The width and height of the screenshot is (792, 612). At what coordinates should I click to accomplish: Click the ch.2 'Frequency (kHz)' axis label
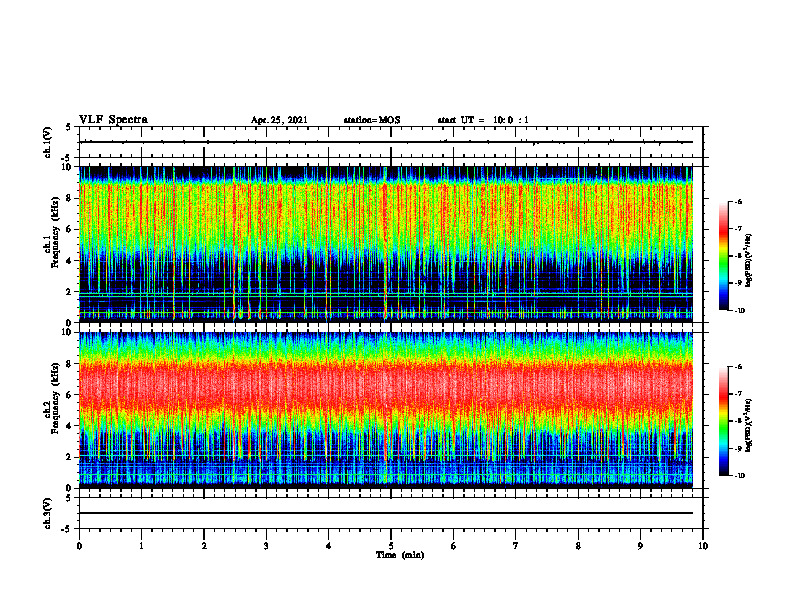coord(55,398)
